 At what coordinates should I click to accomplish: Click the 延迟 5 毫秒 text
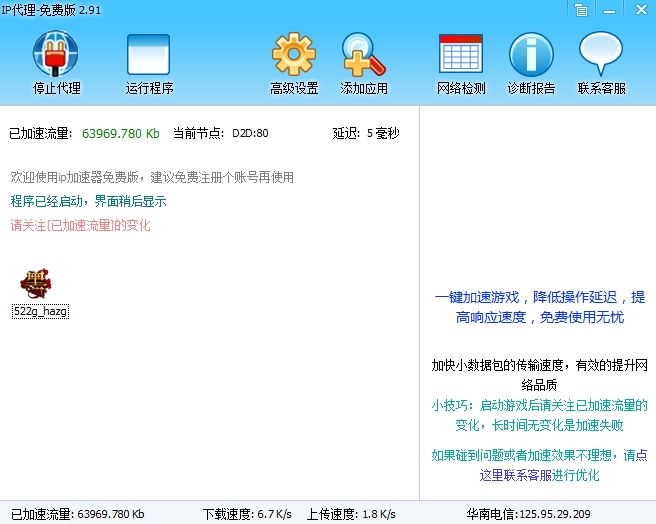366,134
